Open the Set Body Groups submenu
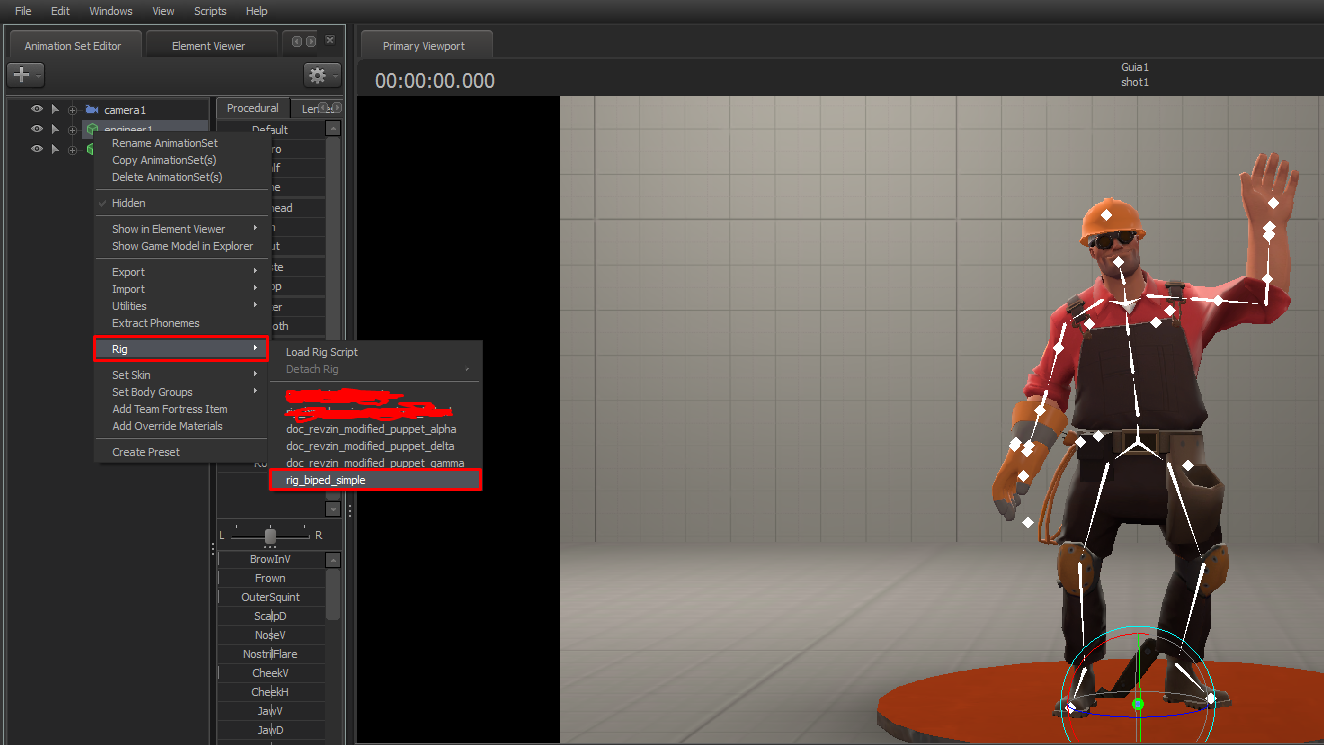This screenshot has height=745, width=1324. tap(181, 392)
